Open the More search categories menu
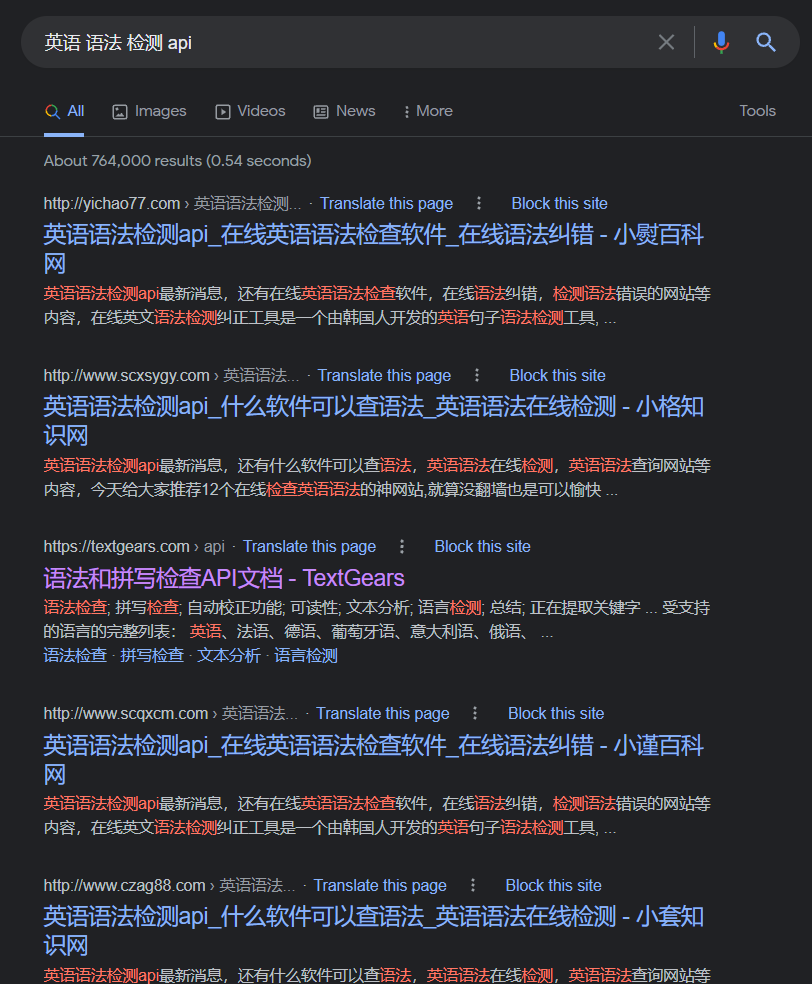This screenshot has width=812, height=984. coord(428,111)
